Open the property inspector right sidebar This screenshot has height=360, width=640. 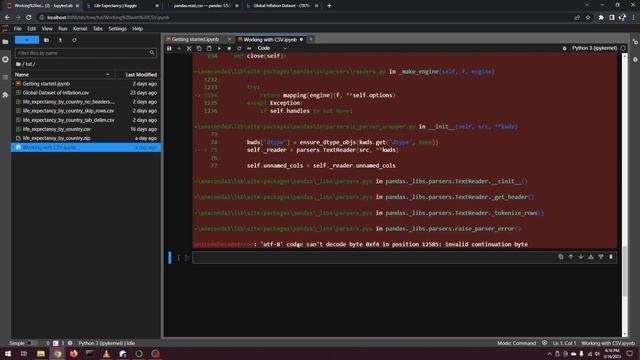click(635, 42)
